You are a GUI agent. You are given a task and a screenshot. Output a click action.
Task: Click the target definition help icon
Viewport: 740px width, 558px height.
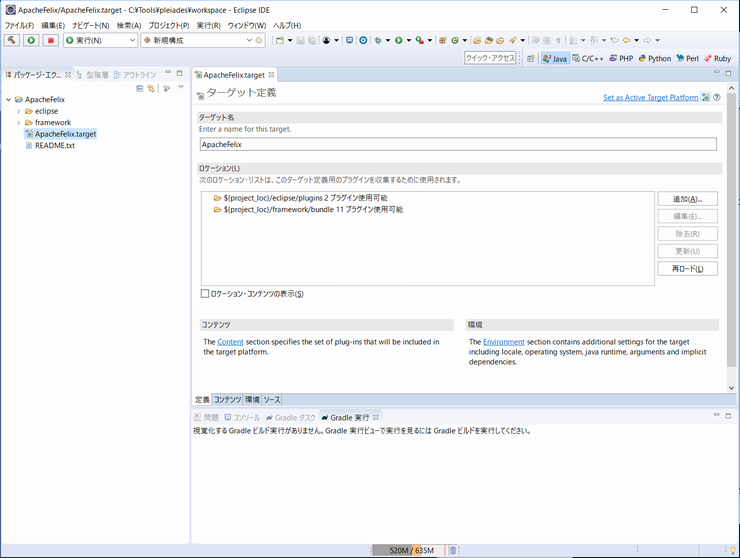(717, 97)
